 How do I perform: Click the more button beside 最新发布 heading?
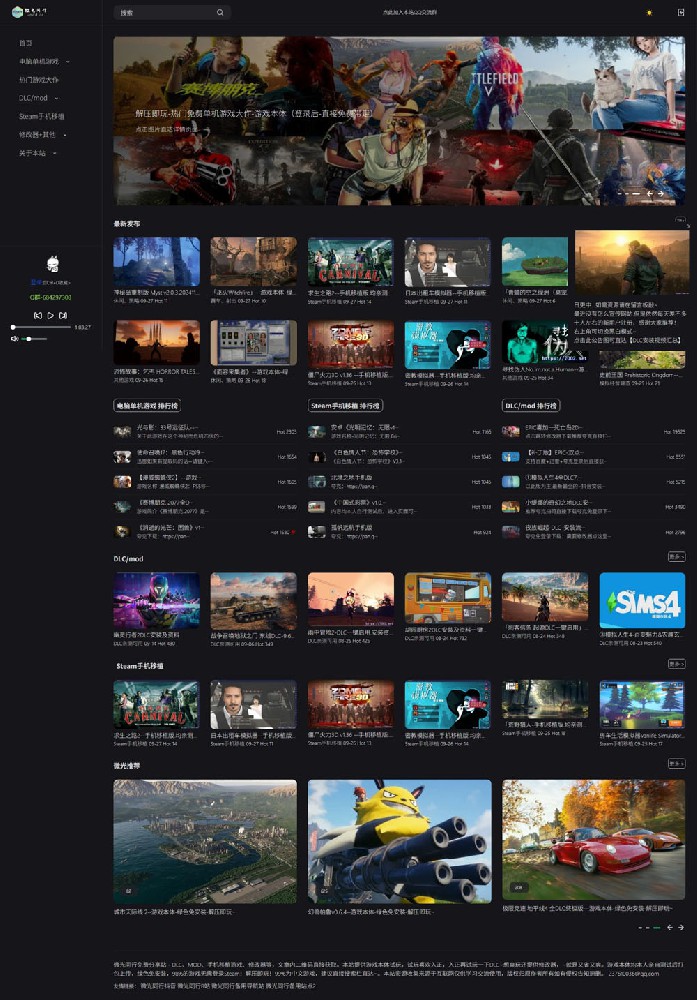[x=680, y=221]
